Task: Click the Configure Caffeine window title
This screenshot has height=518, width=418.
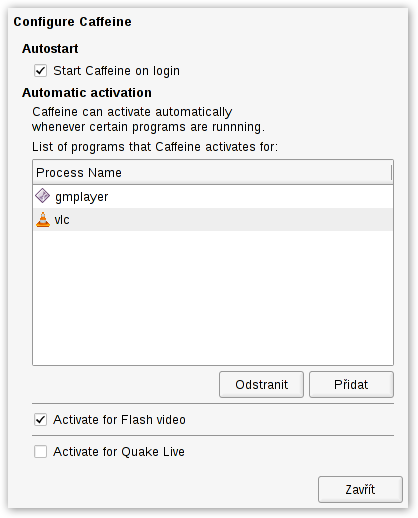Action: tap(72, 22)
